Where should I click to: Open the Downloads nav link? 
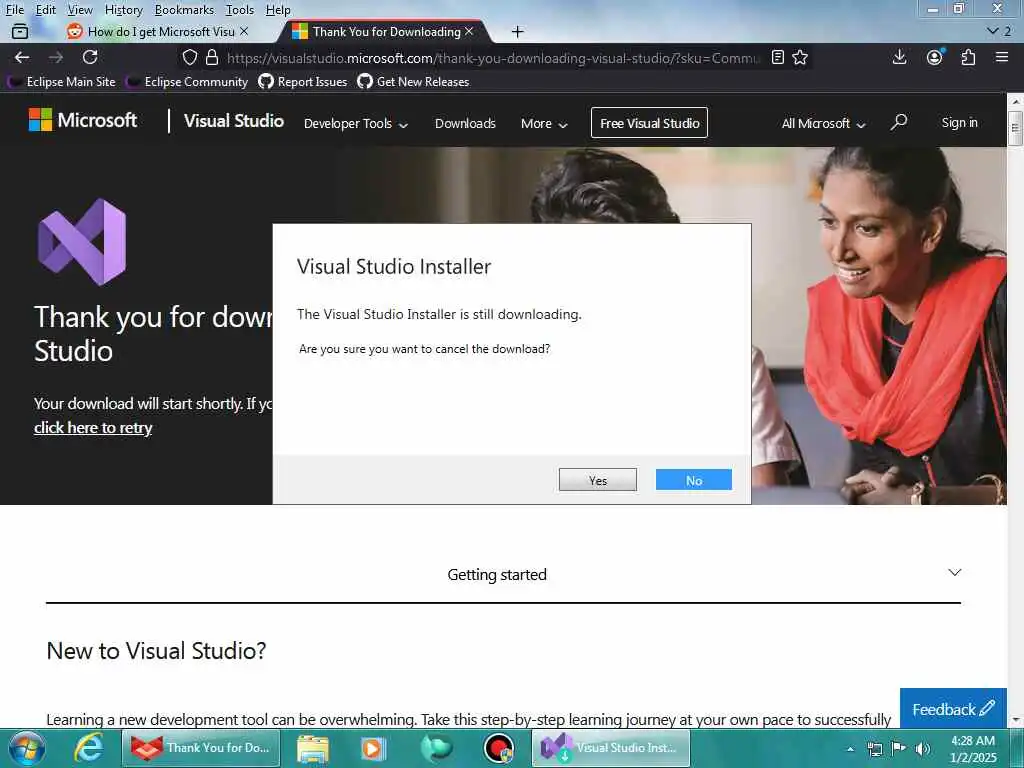click(465, 123)
